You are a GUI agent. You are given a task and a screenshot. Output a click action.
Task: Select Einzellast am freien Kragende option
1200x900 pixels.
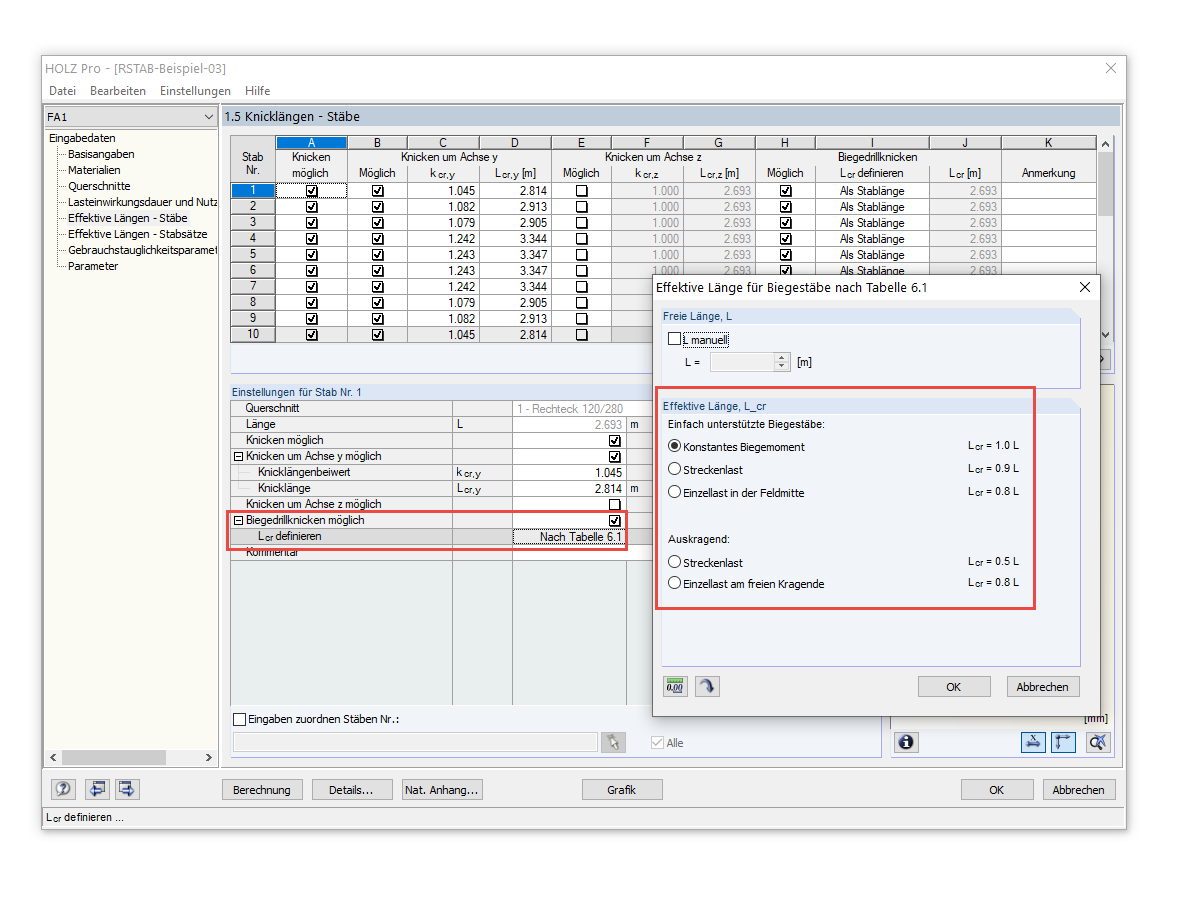(675, 583)
